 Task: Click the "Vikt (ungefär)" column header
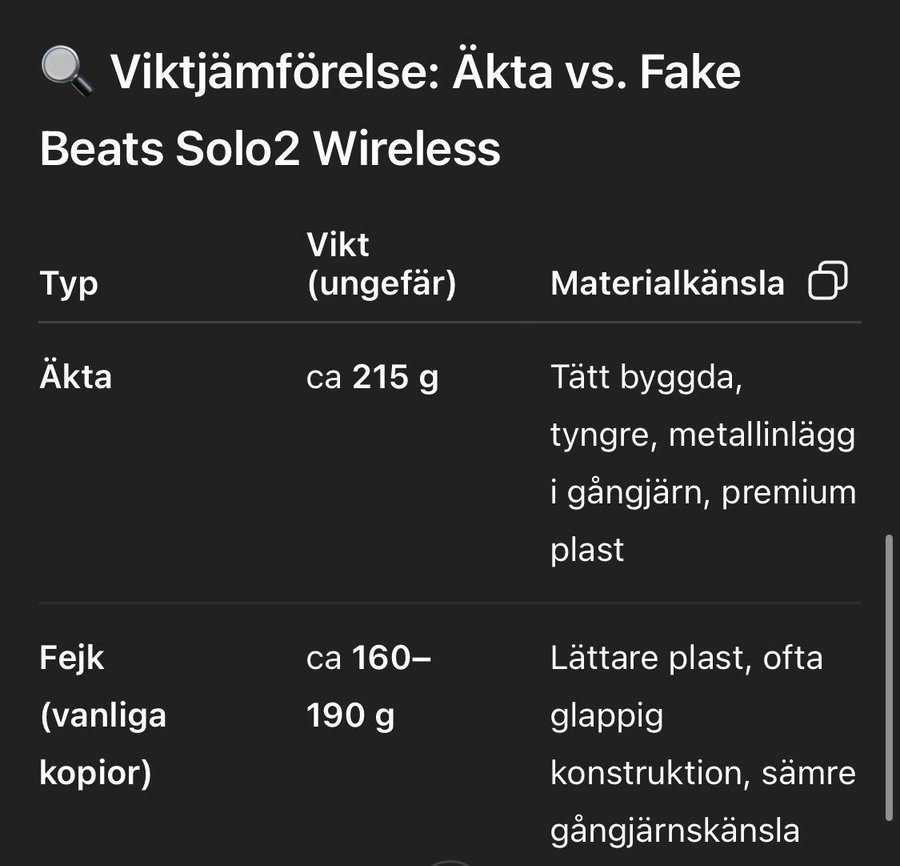(381, 264)
